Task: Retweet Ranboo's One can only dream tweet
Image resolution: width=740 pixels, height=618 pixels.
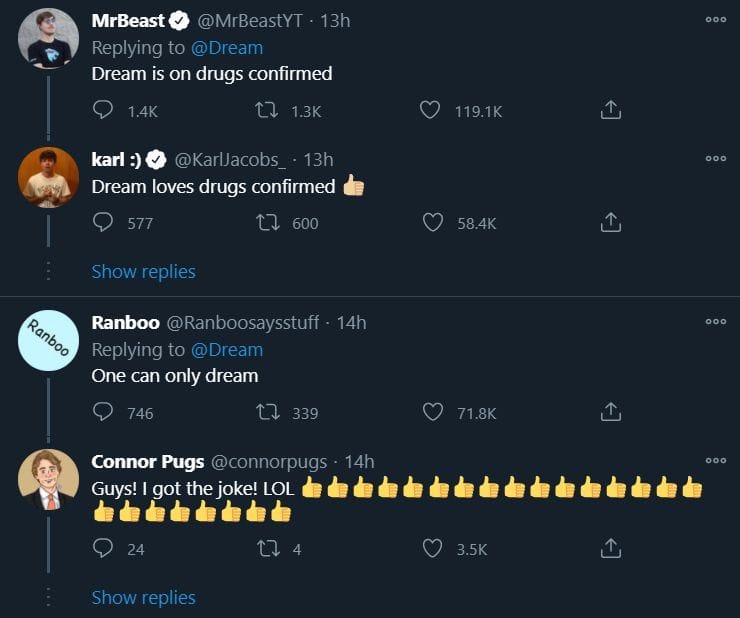Action: tap(268, 412)
